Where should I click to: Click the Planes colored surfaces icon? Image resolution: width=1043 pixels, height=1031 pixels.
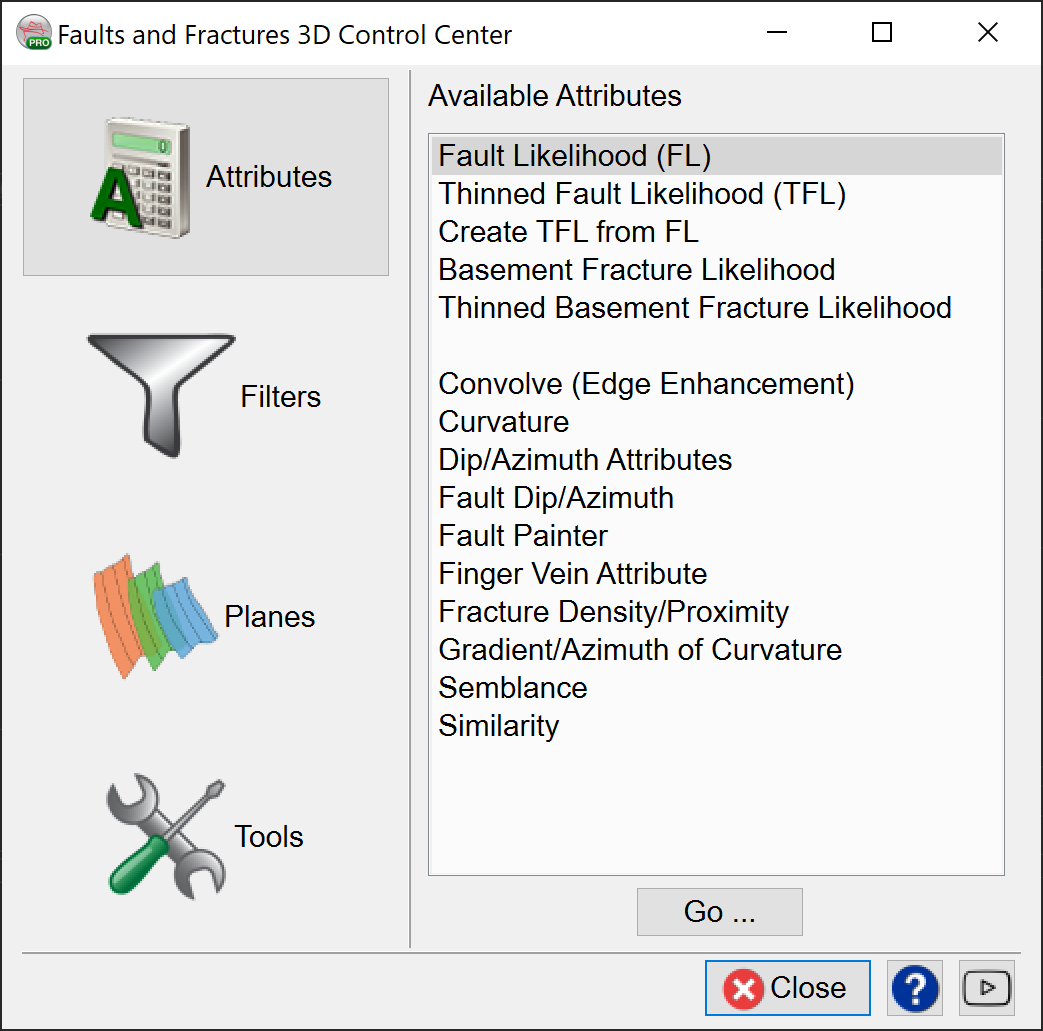click(156, 615)
